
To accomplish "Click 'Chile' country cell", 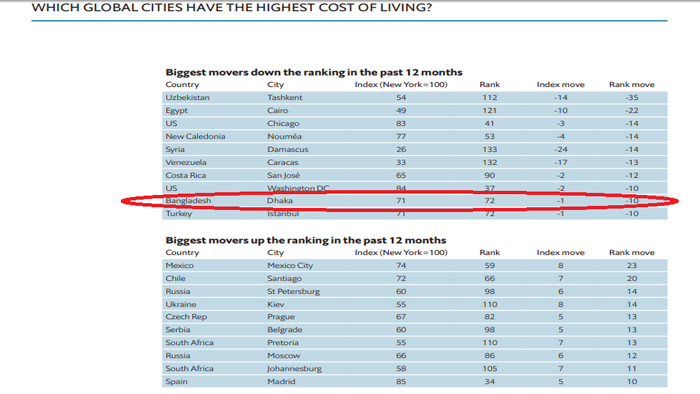I will click(175, 278).
